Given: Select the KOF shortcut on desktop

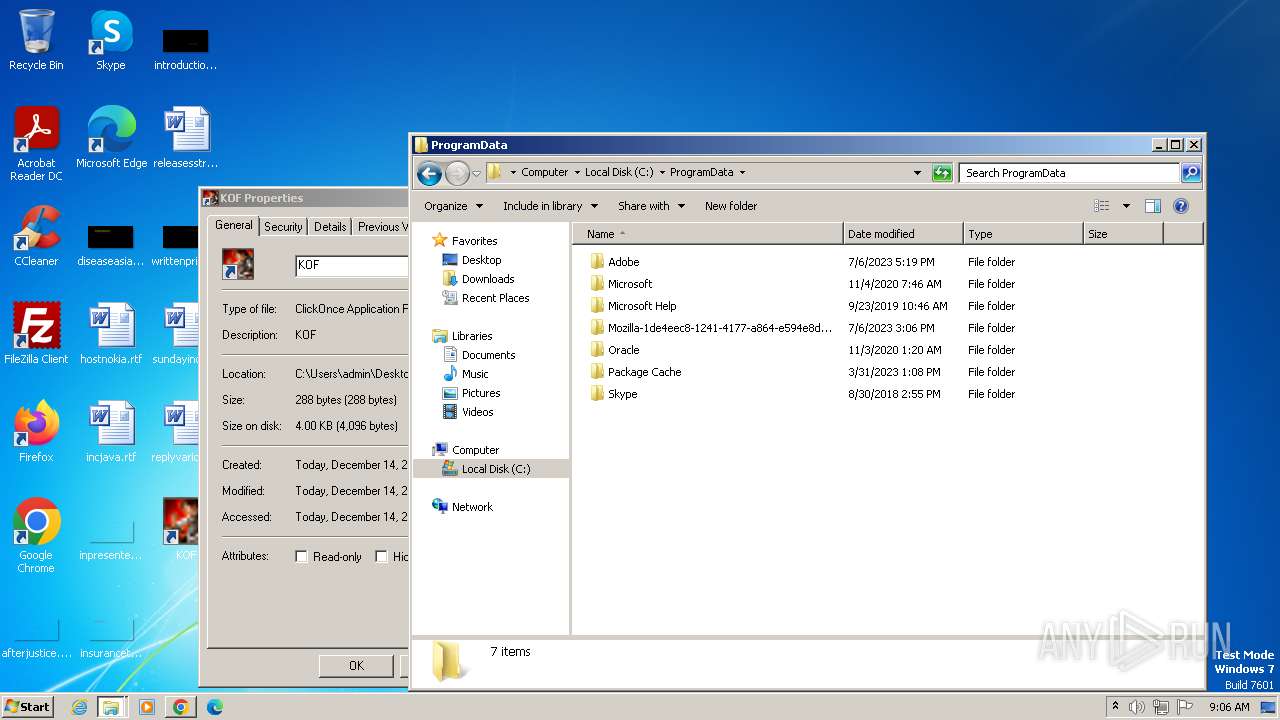Looking at the screenshot, I should [x=181, y=530].
